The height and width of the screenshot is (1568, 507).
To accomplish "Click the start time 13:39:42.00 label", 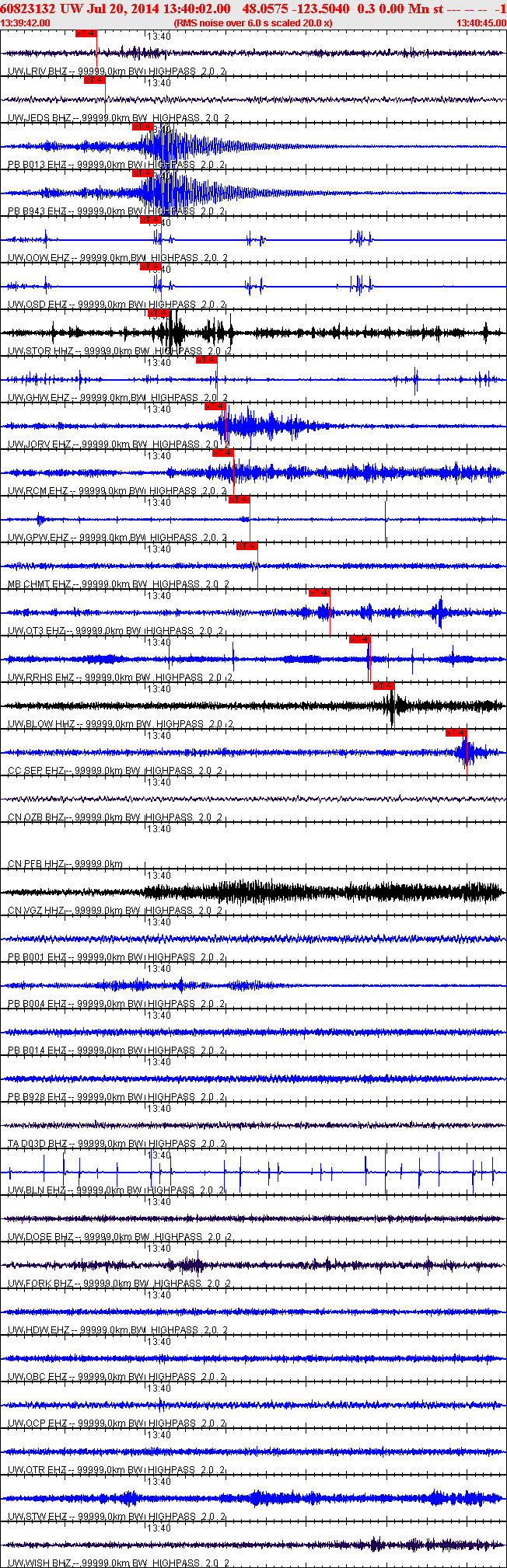I will 26,23.
